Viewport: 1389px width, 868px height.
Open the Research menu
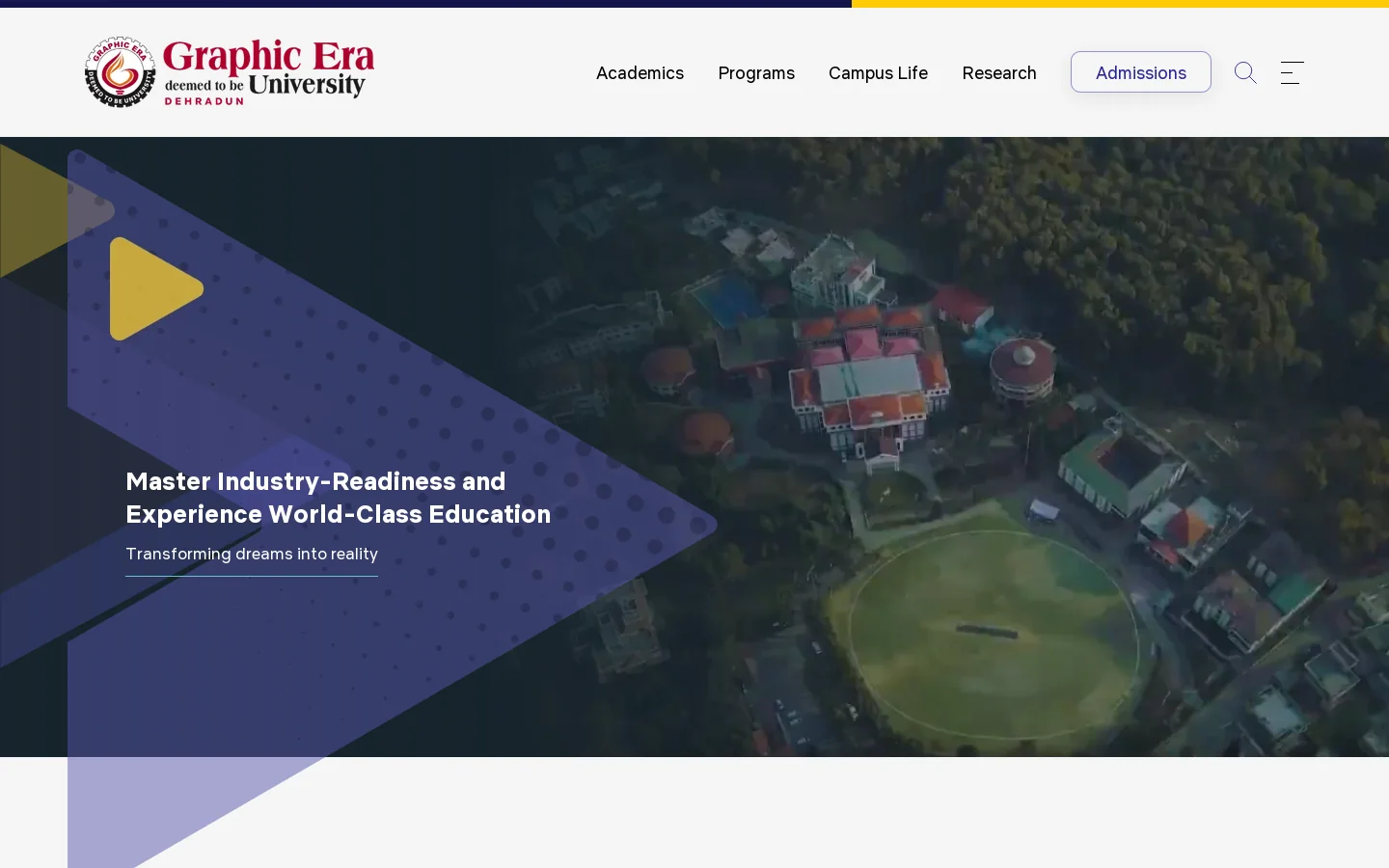pos(999,73)
